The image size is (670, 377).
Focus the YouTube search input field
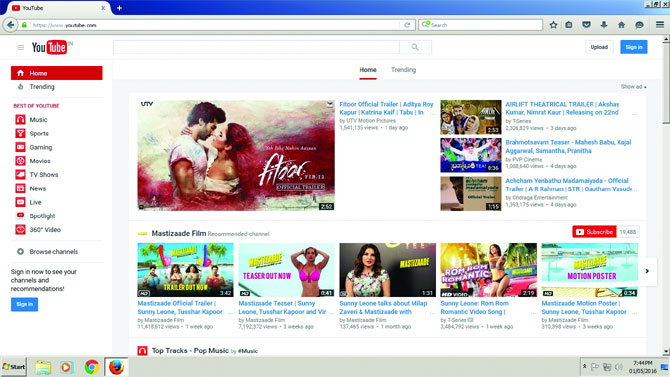(256, 47)
